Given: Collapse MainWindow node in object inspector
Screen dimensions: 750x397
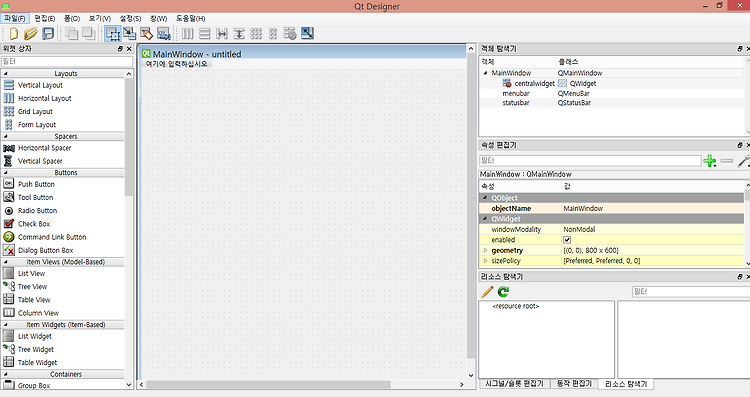Looking at the screenshot, I should pos(485,73).
